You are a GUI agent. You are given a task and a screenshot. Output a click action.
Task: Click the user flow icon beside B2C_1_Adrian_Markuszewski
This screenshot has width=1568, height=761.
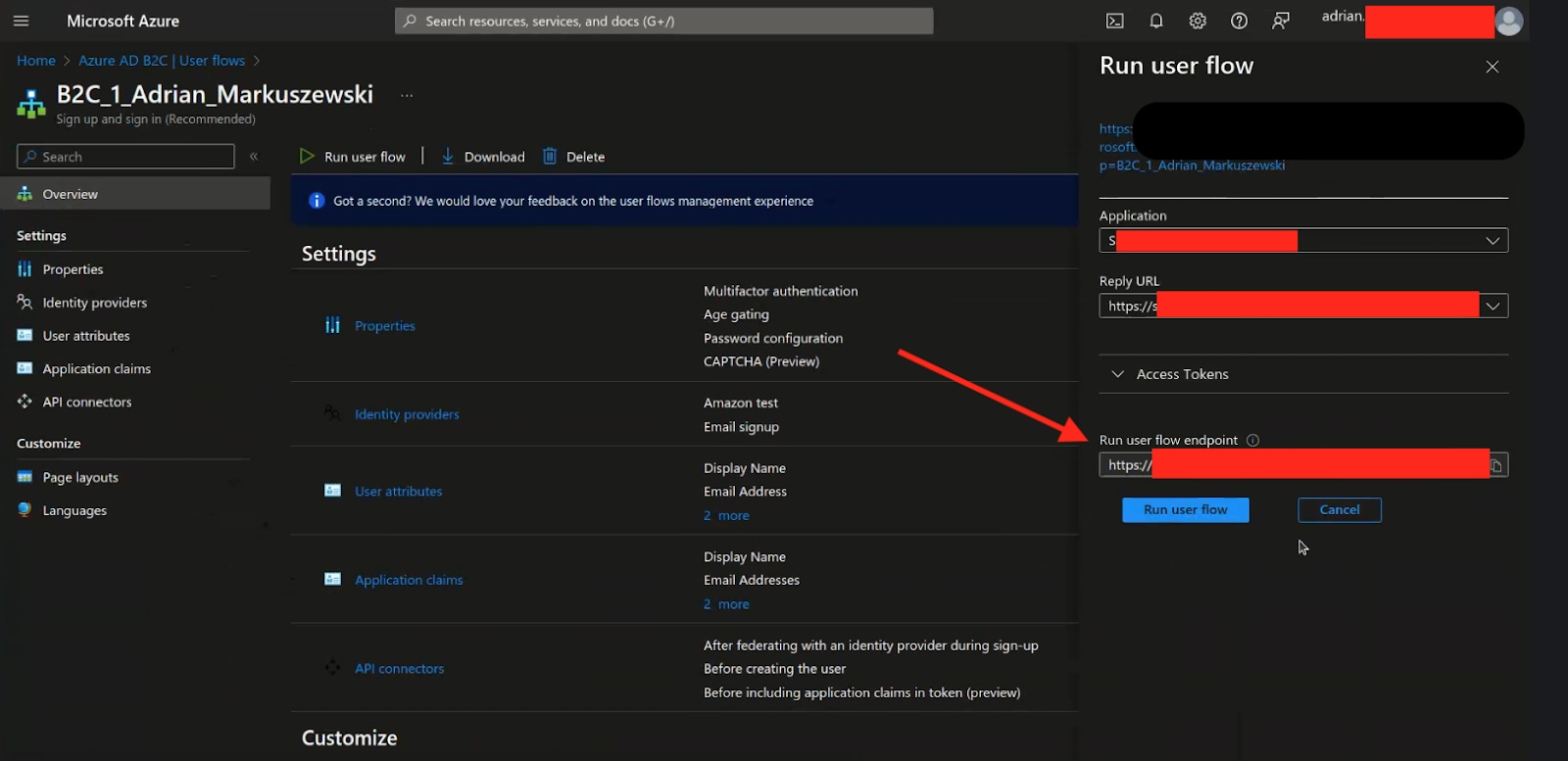pyautogui.click(x=31, y=104)
